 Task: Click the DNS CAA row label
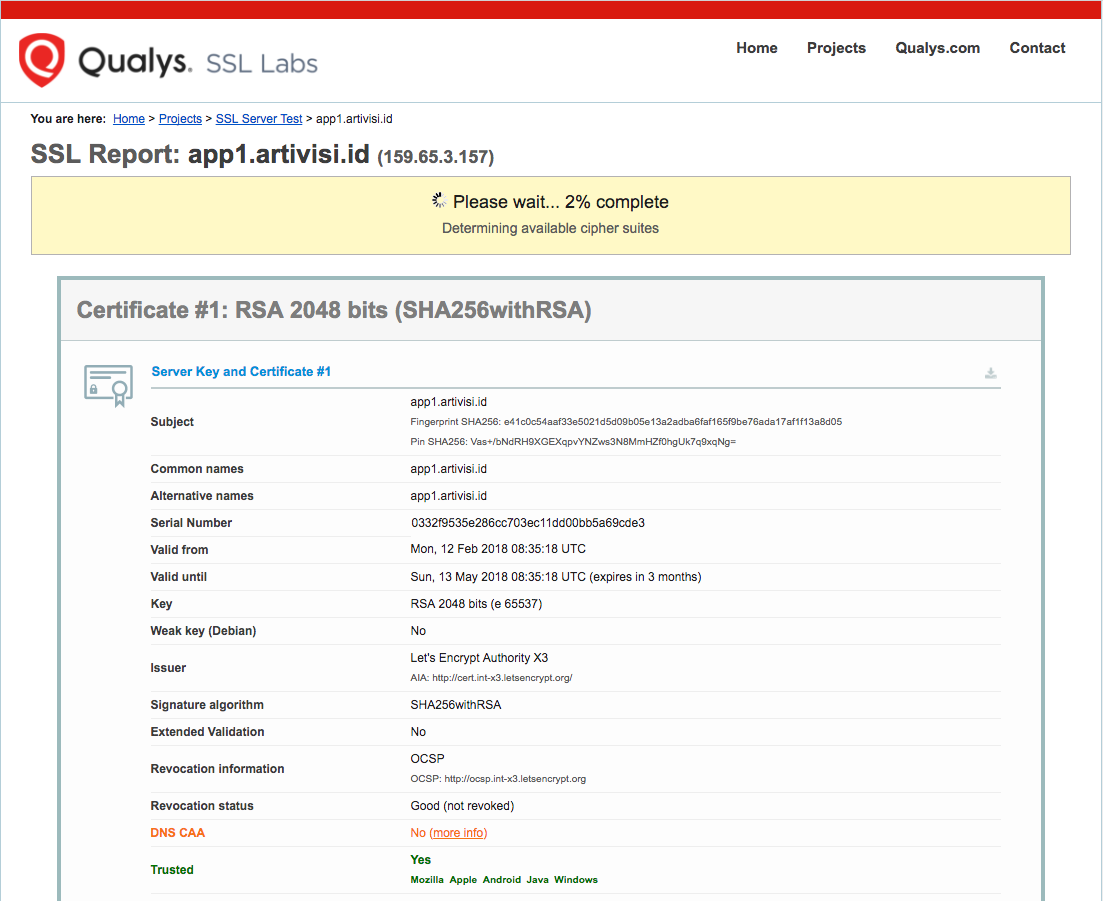(x=177, y=833)
